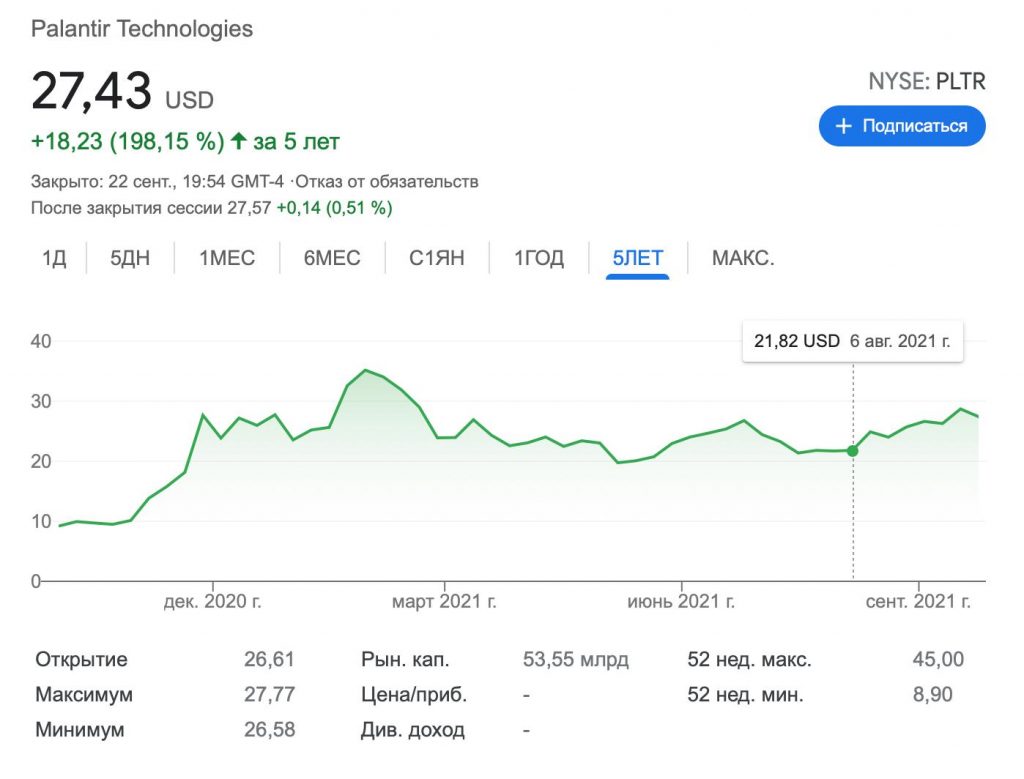This screenshot has height=779, width=1024.
Task: Select the 6МЕС chart range
Action: (x=332, y=259)
